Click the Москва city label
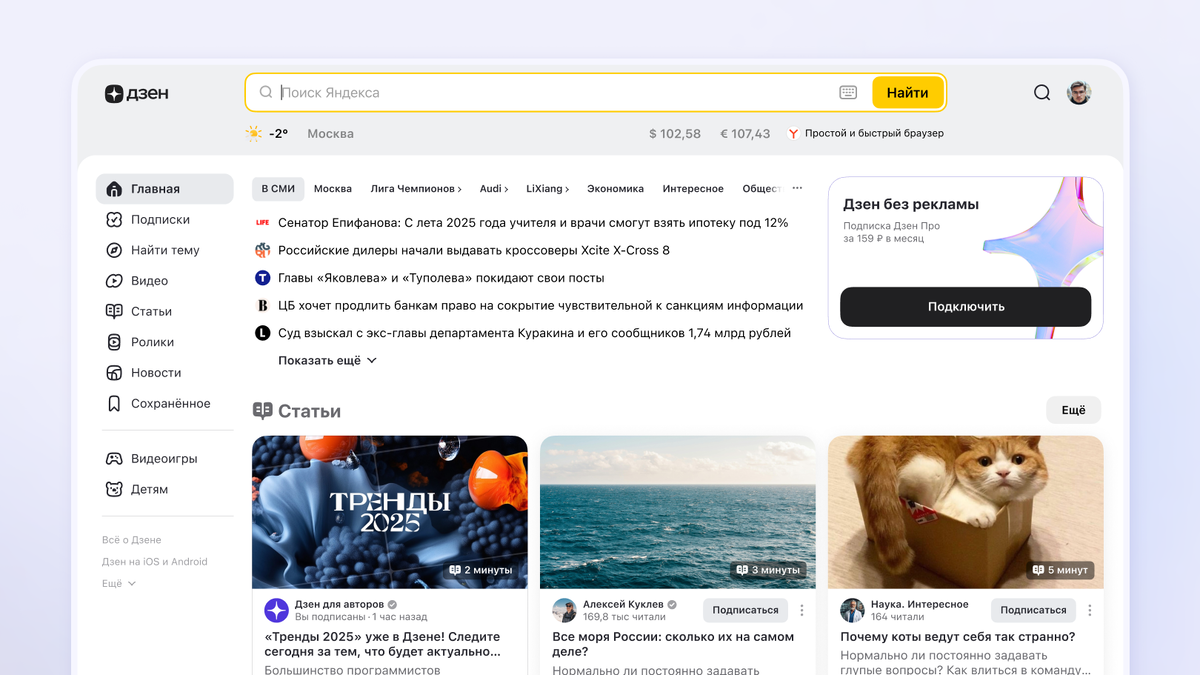This screenshot has width=1200, height=675. pos(330,133)
